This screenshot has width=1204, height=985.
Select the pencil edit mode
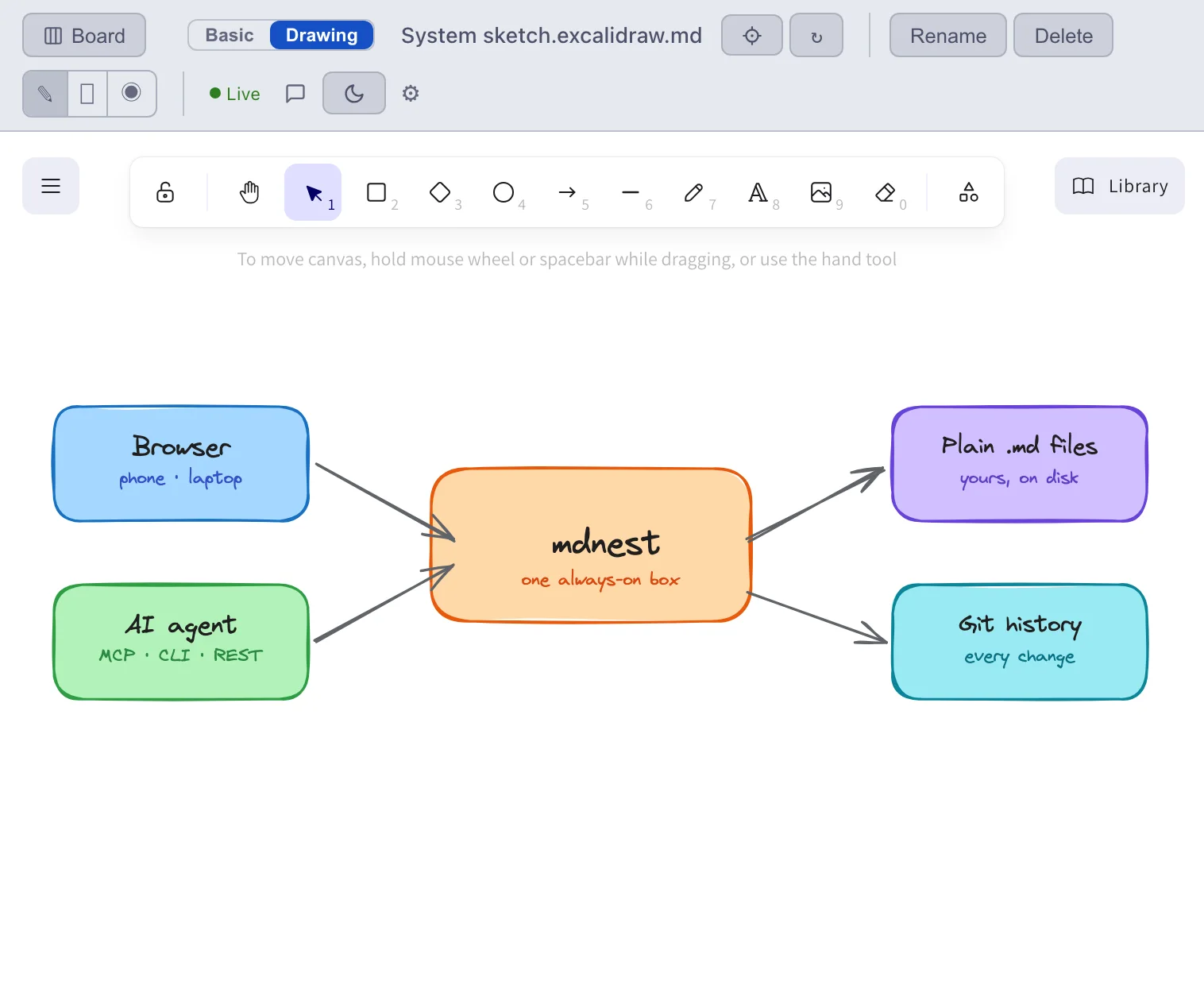45,94
